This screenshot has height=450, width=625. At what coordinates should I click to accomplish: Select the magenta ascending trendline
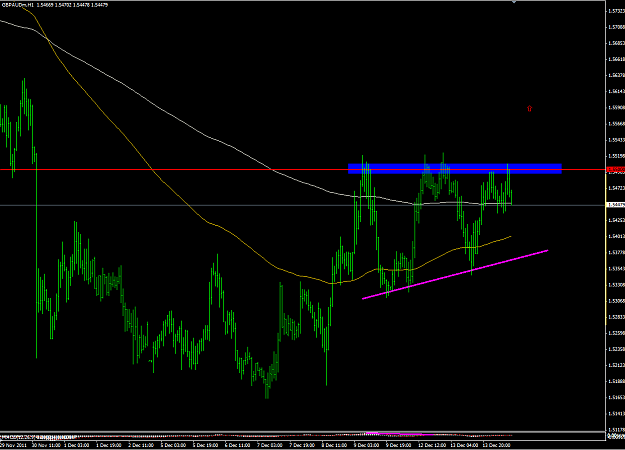tap(455, 274)
